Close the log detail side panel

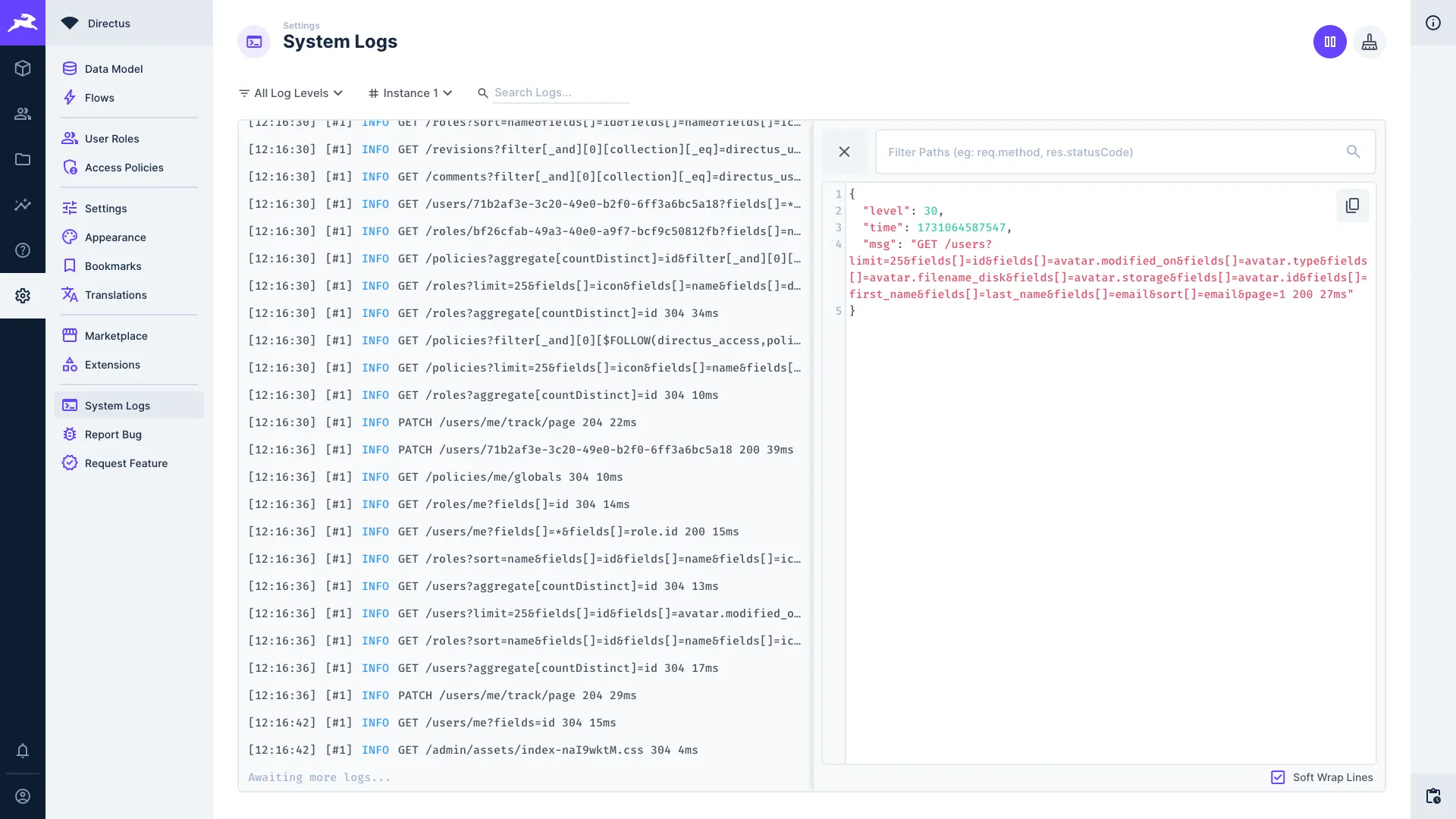[844, 152]
